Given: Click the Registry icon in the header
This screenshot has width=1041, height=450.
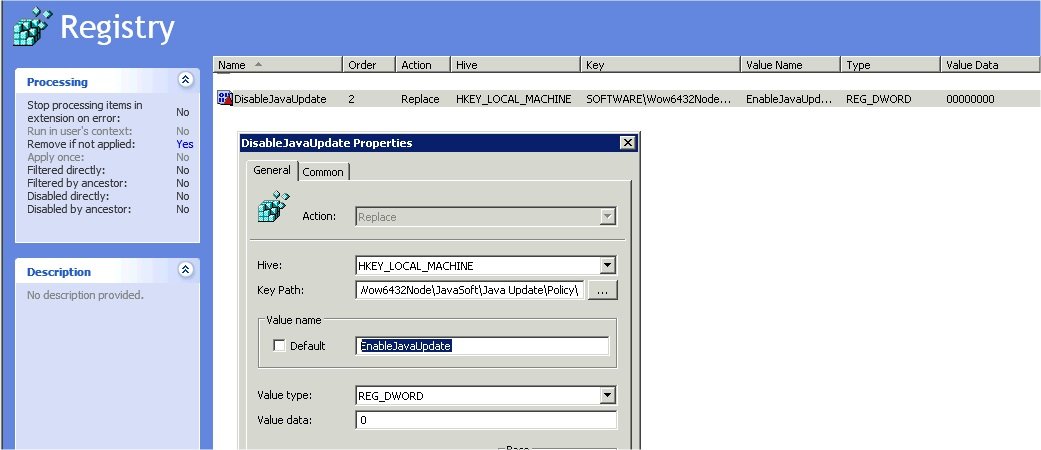Looking at the screenshot, I should tap(30, 26).
